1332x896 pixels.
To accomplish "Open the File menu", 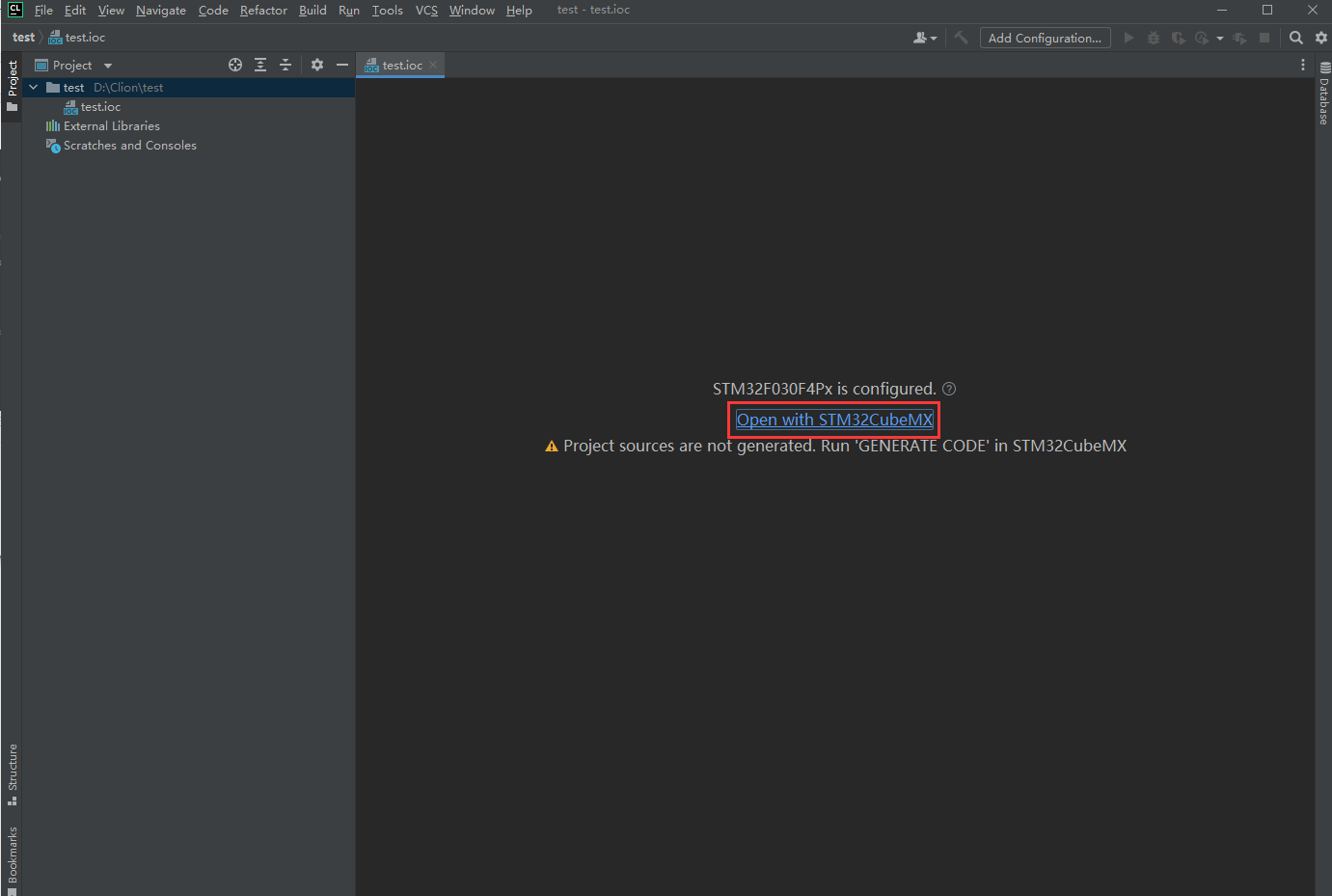I will pos(43,10).
